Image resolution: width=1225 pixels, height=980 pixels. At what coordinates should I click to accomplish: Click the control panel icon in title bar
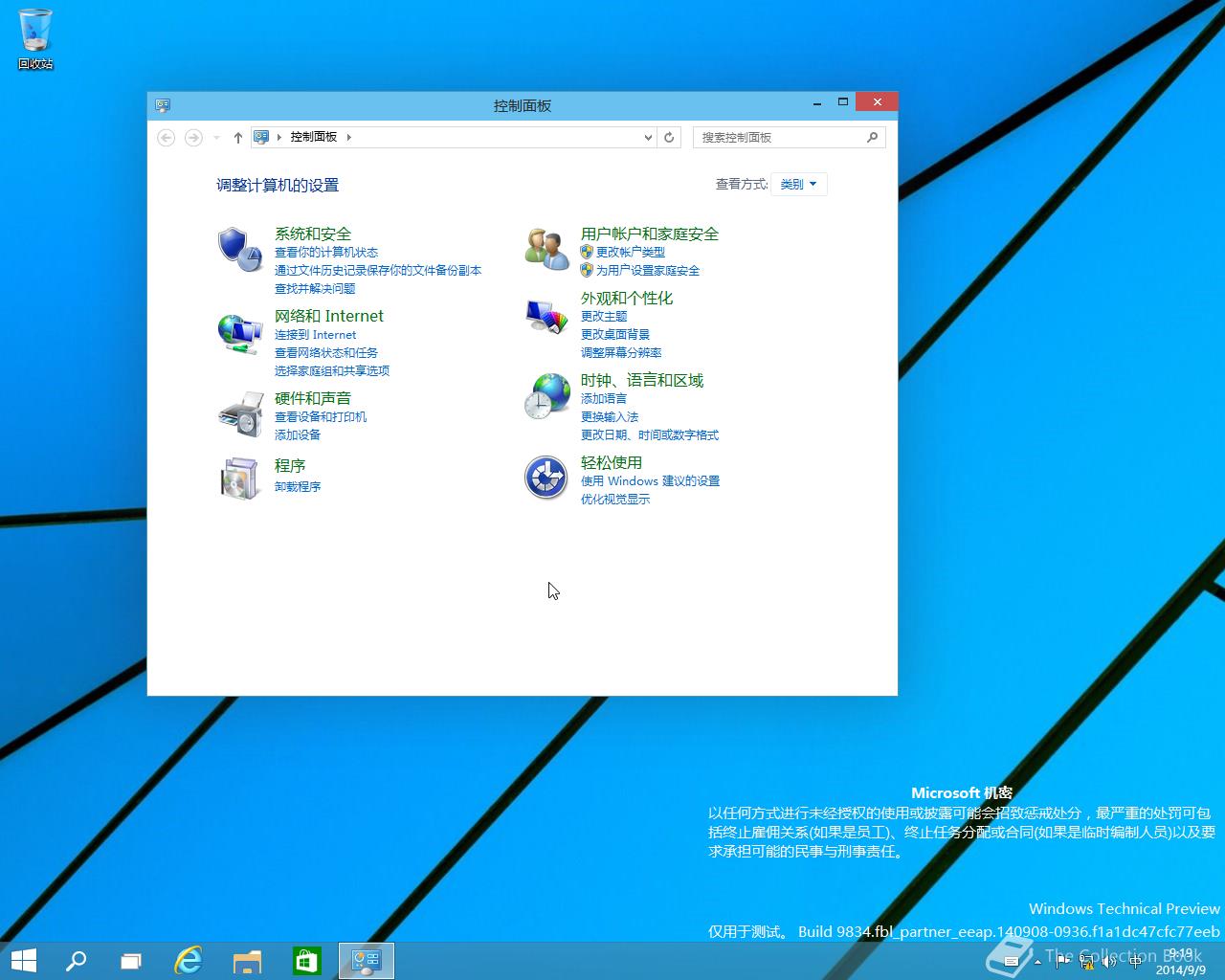click(x=163, y=105)
